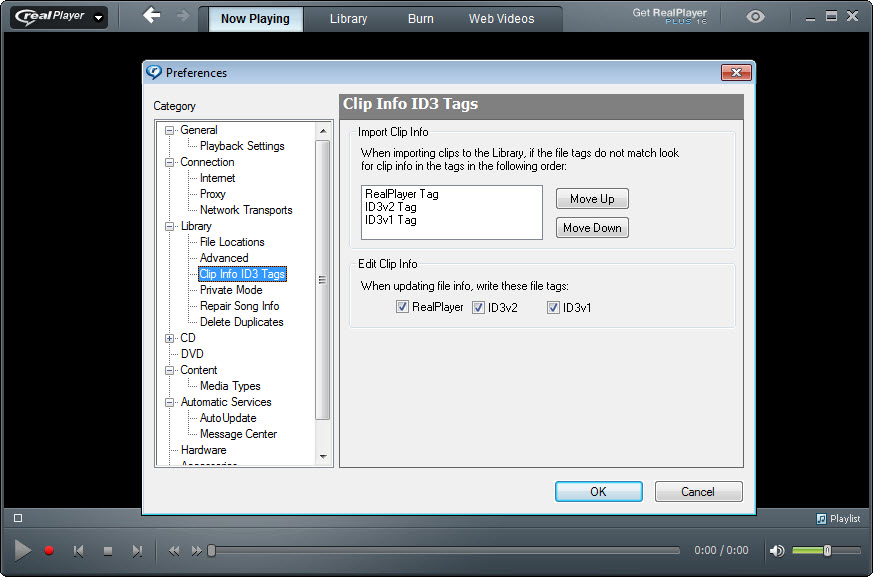
Task: Select Repair Song Info in tree
Action: (239, 306)
